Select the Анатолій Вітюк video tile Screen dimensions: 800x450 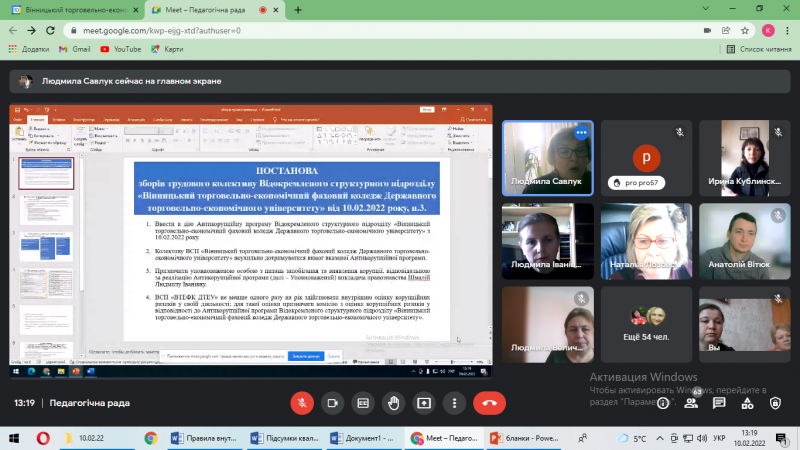[744, 241]
